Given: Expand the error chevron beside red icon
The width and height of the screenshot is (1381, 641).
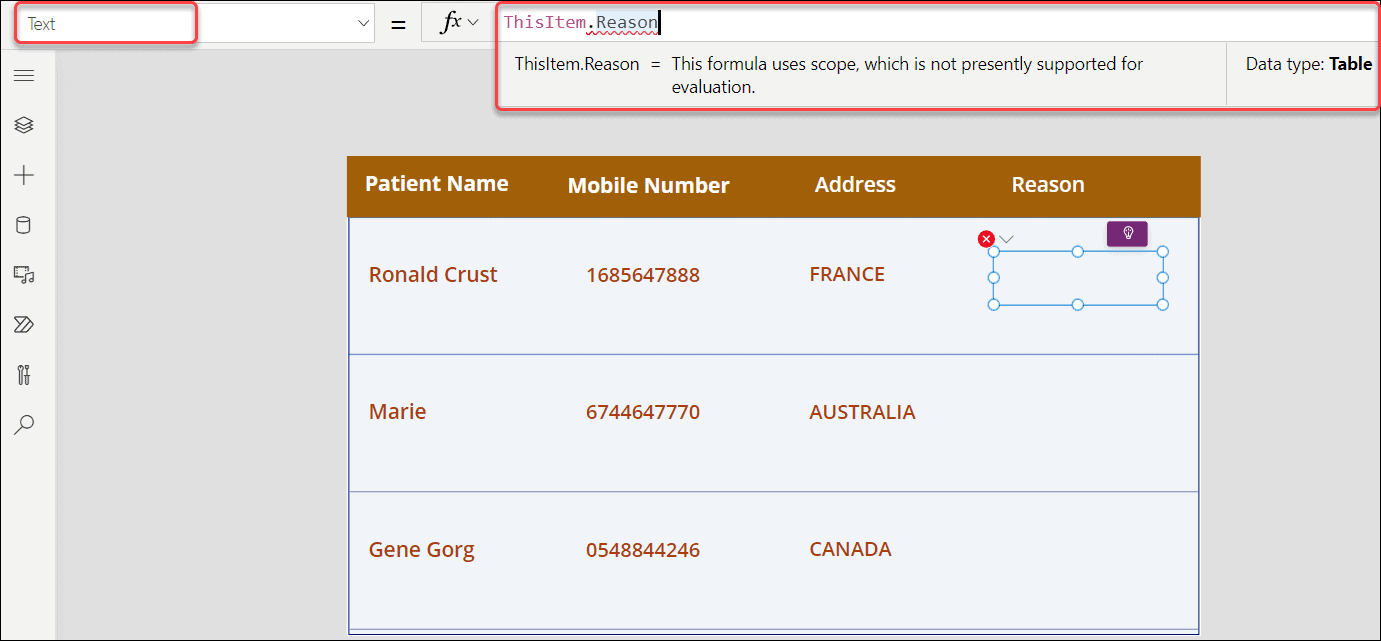Looking at the screenshot, I should point(1007,239).
